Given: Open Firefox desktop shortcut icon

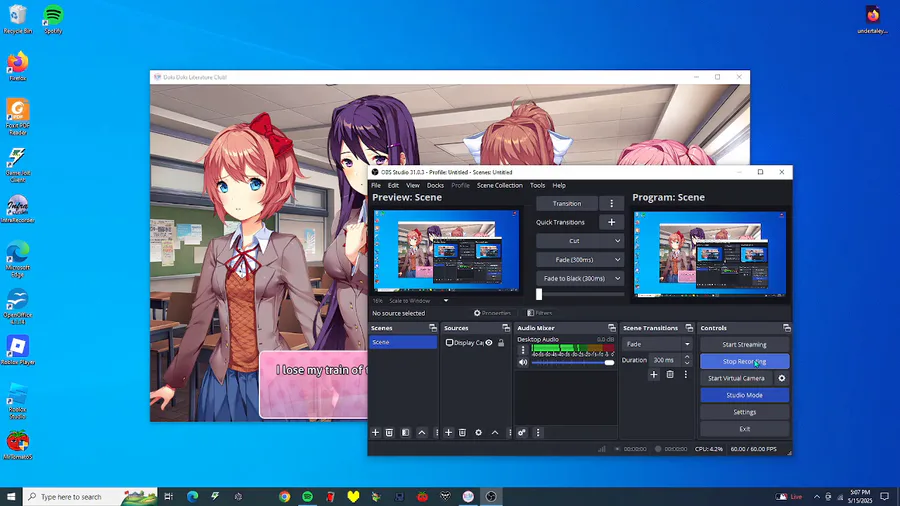Looking at the screenshot, I should (18, 66).
